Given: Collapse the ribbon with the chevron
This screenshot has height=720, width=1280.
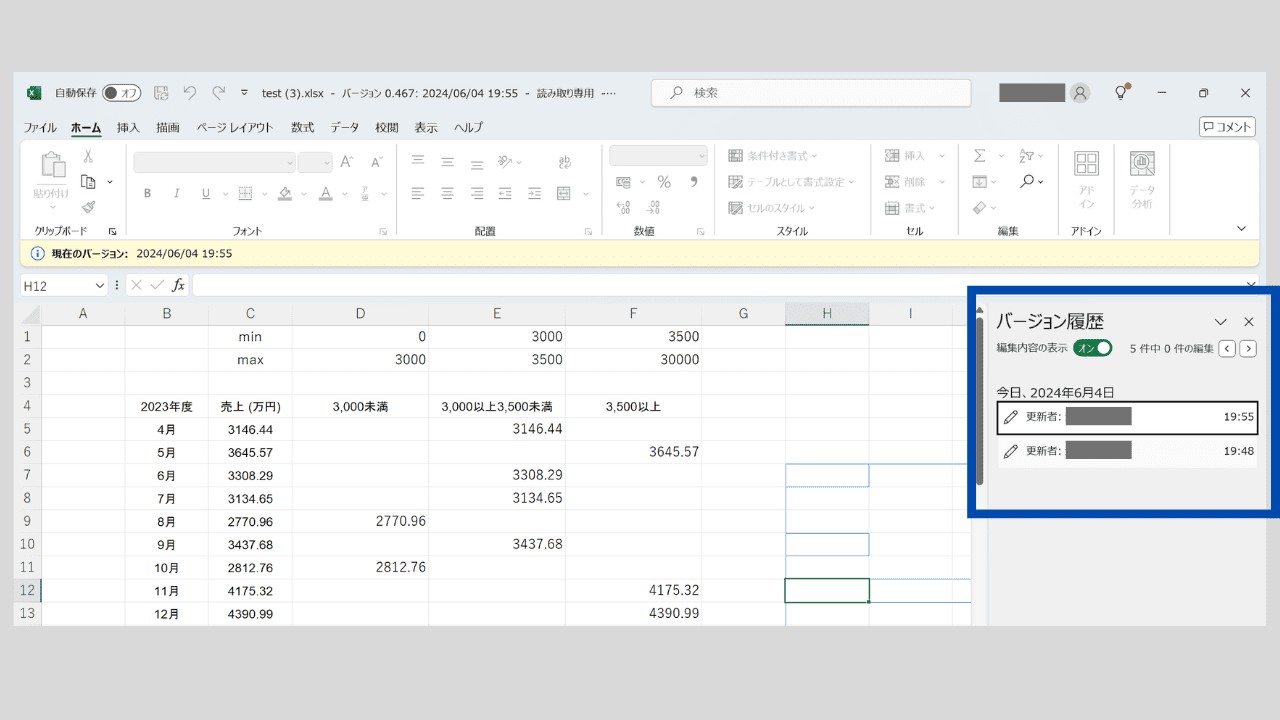Looking at the screenshot, I should pos(1241,229).
